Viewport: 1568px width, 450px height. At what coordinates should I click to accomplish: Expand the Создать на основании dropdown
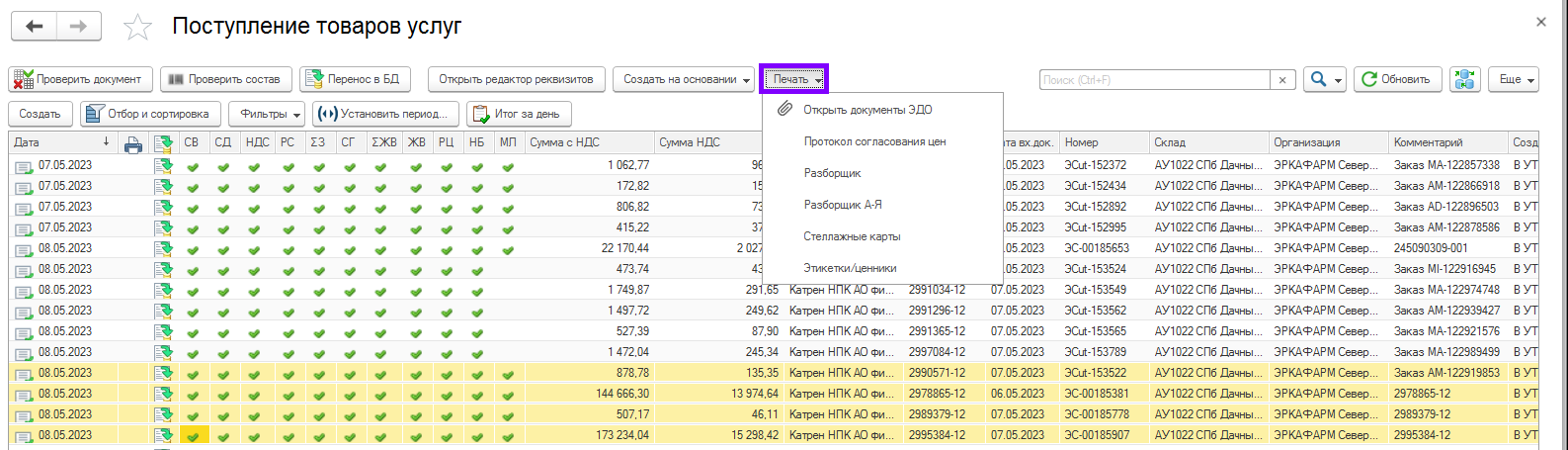tap(683, 79)
